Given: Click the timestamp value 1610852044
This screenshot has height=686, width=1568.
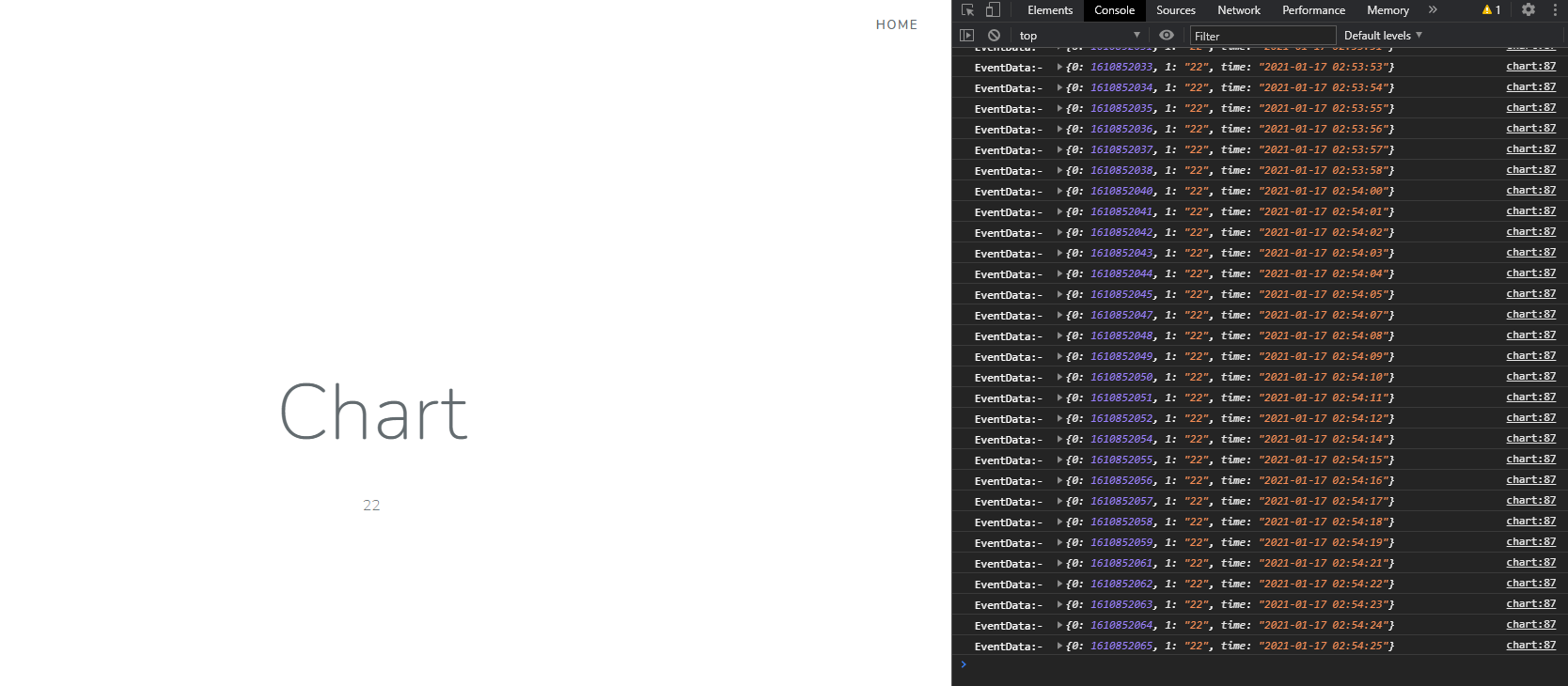Looking at the screenshot, I should (1121, 274).
